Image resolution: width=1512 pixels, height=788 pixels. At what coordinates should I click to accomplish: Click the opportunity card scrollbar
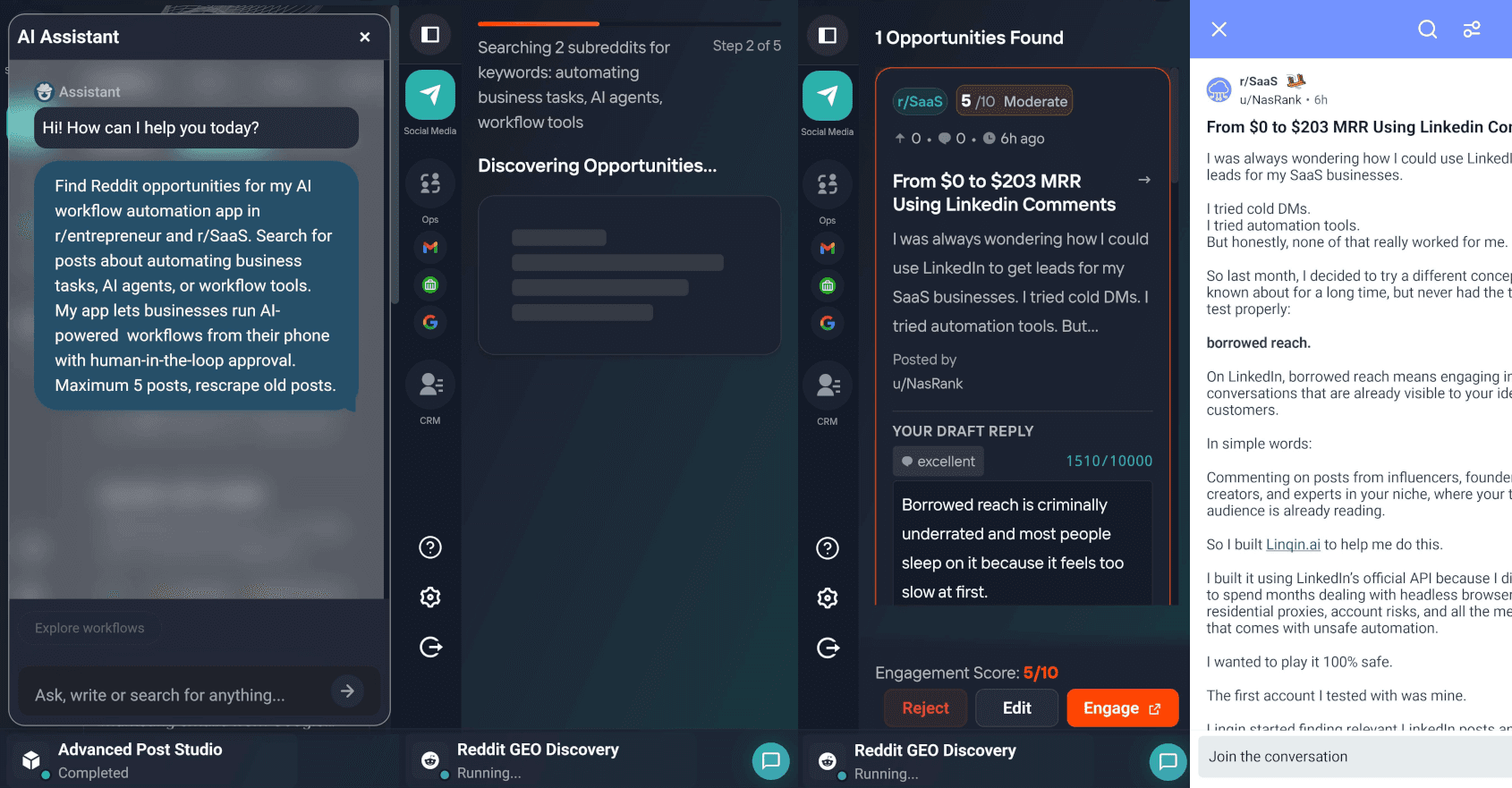click(x=1175, y=126)
